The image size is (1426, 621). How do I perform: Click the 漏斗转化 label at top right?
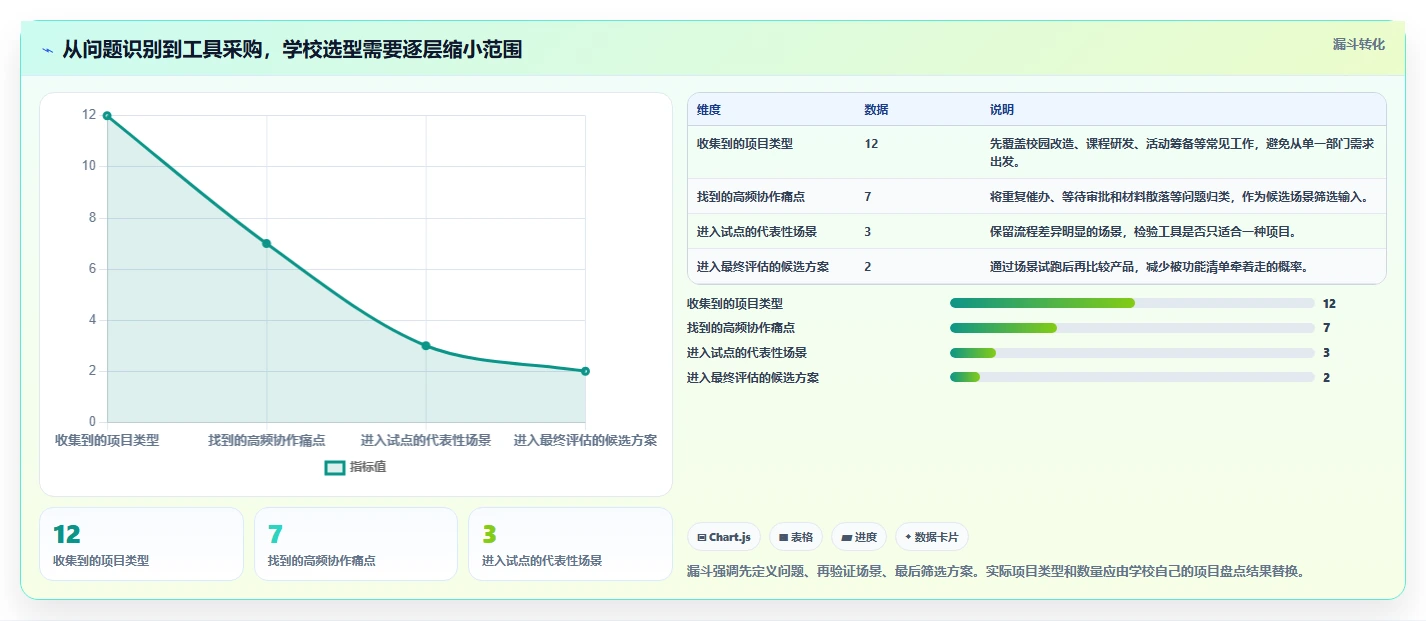pyautogui.click(x=1359, y=44)
